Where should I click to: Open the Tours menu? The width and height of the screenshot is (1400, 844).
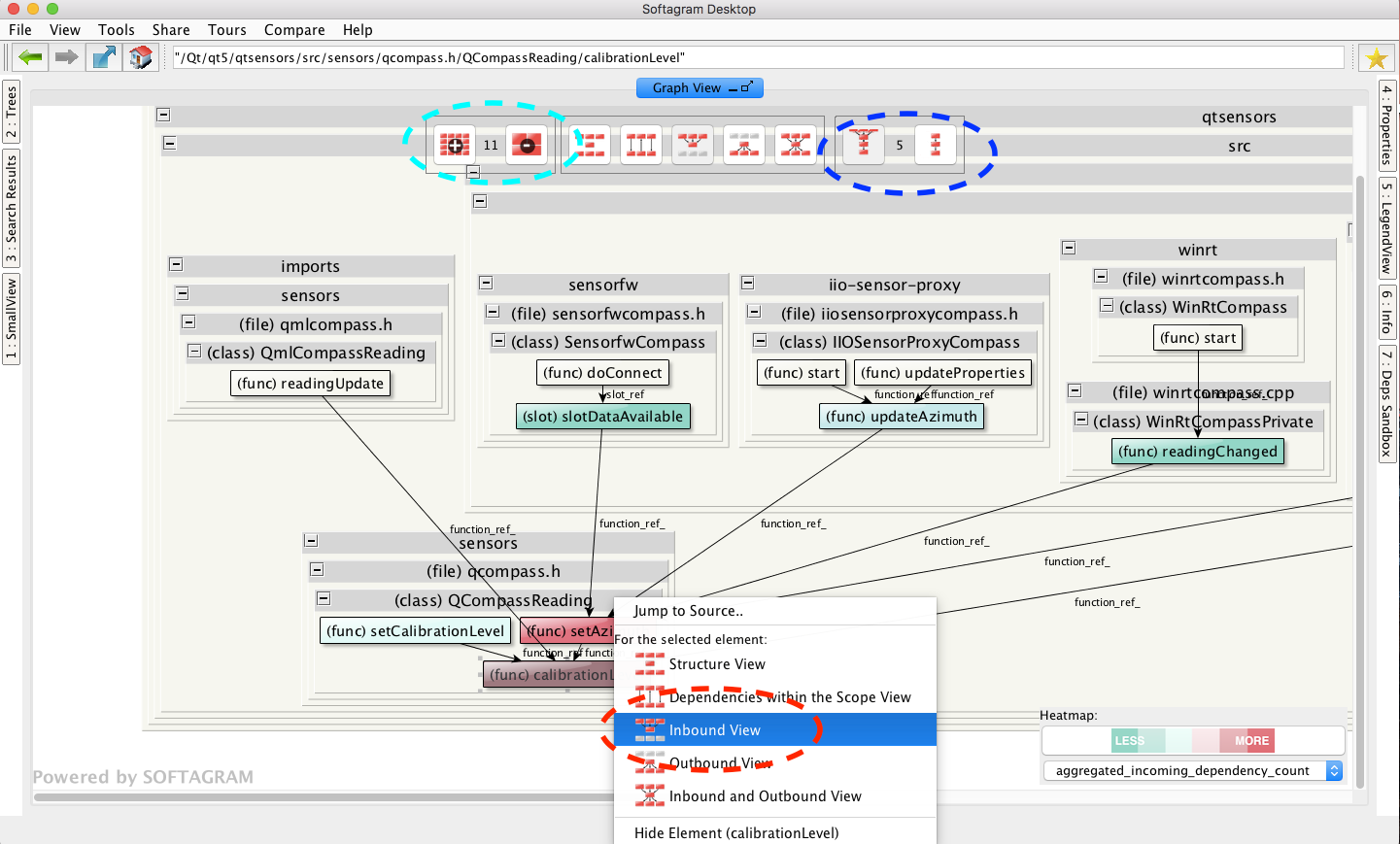[x=226, y=30]
